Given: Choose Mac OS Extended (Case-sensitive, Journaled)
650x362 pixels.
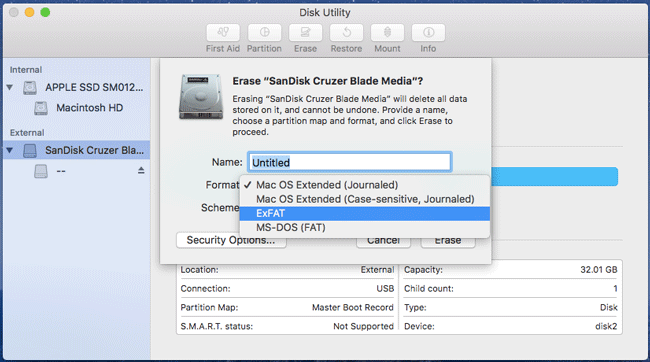Looking at the screenshot, I should pyautogui.click(x=365, y=199).
